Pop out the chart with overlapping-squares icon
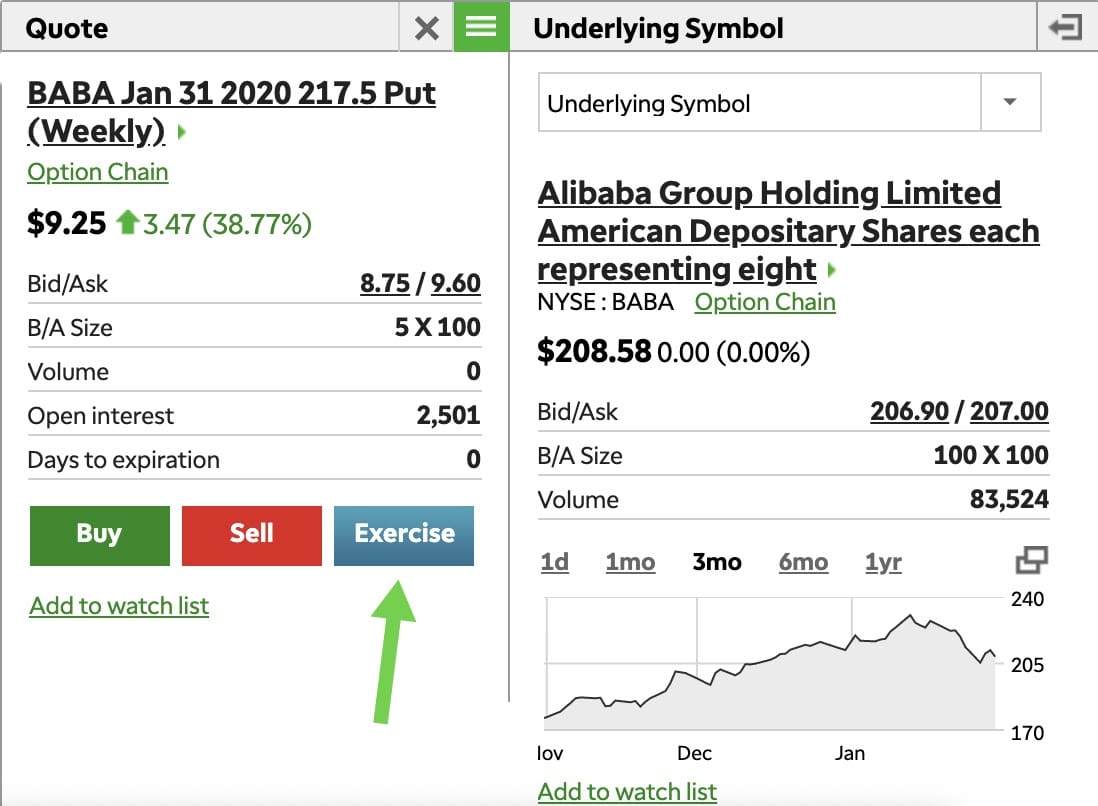The image size is (1098, 806). (x=1031, y=560)
